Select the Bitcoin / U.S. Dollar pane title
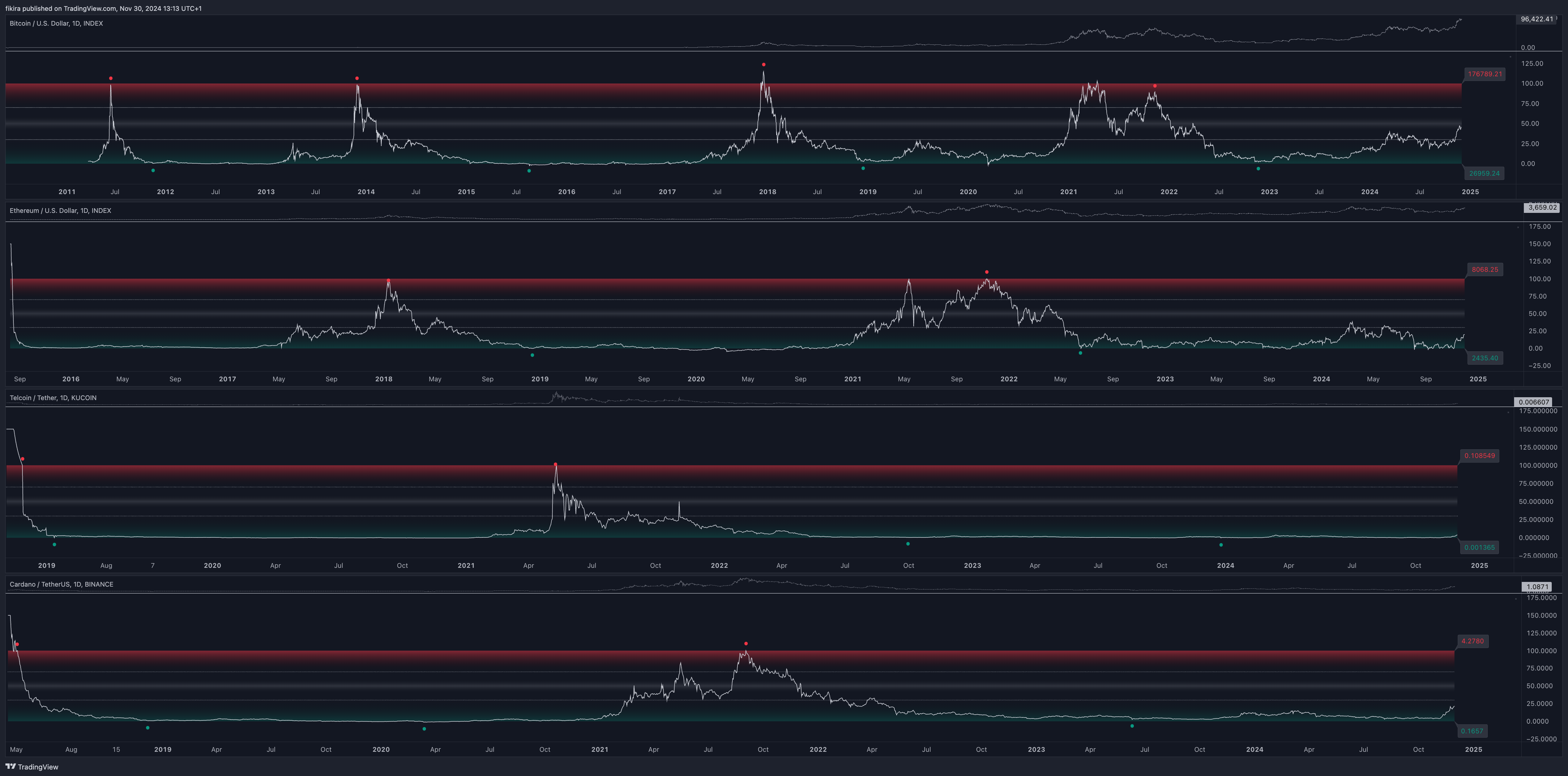The width and height of the screenshot is (1568, 776). click(56, 23)
